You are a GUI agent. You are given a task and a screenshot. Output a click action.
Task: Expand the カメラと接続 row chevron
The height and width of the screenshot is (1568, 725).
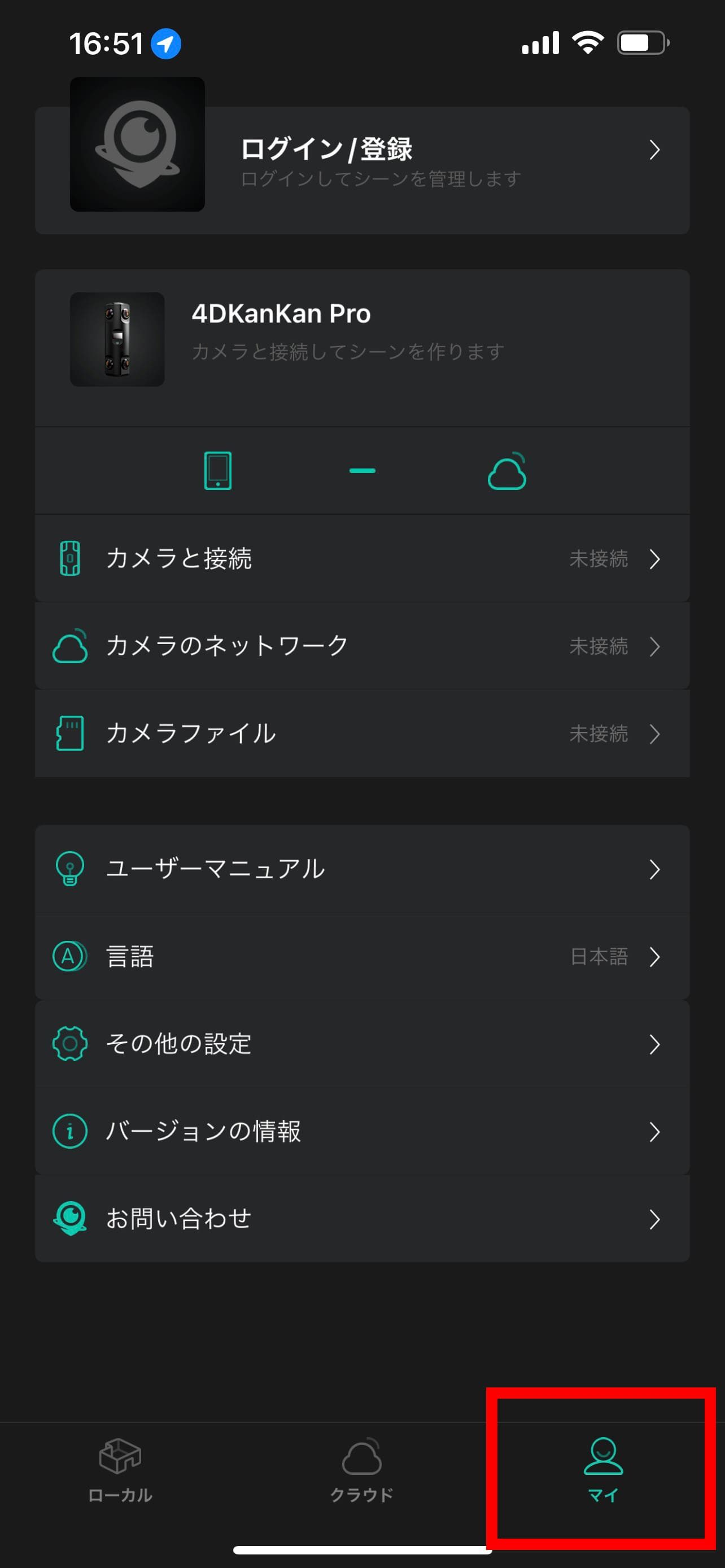tap(654, 559)
